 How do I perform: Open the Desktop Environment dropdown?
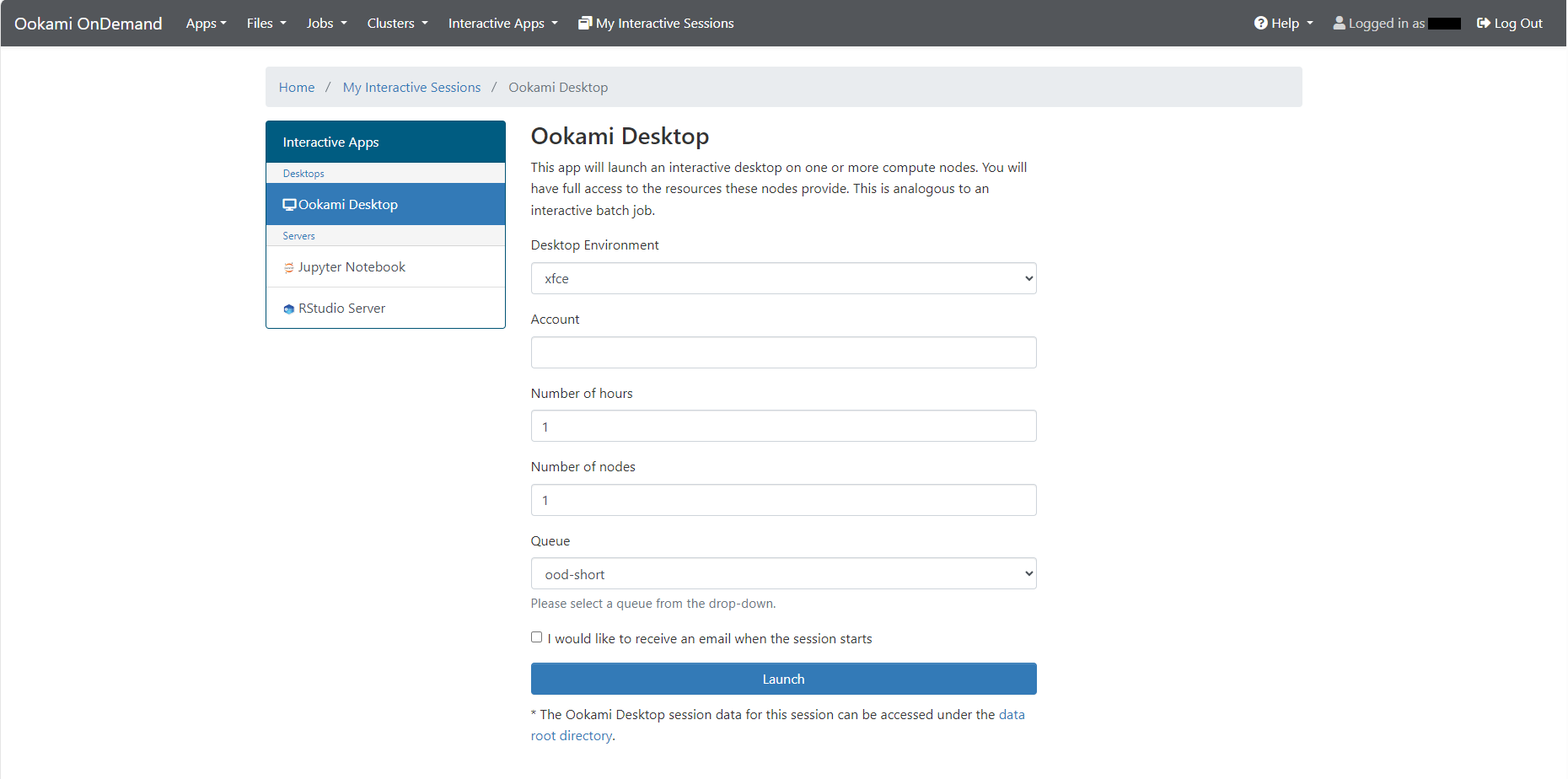(782, 277)
